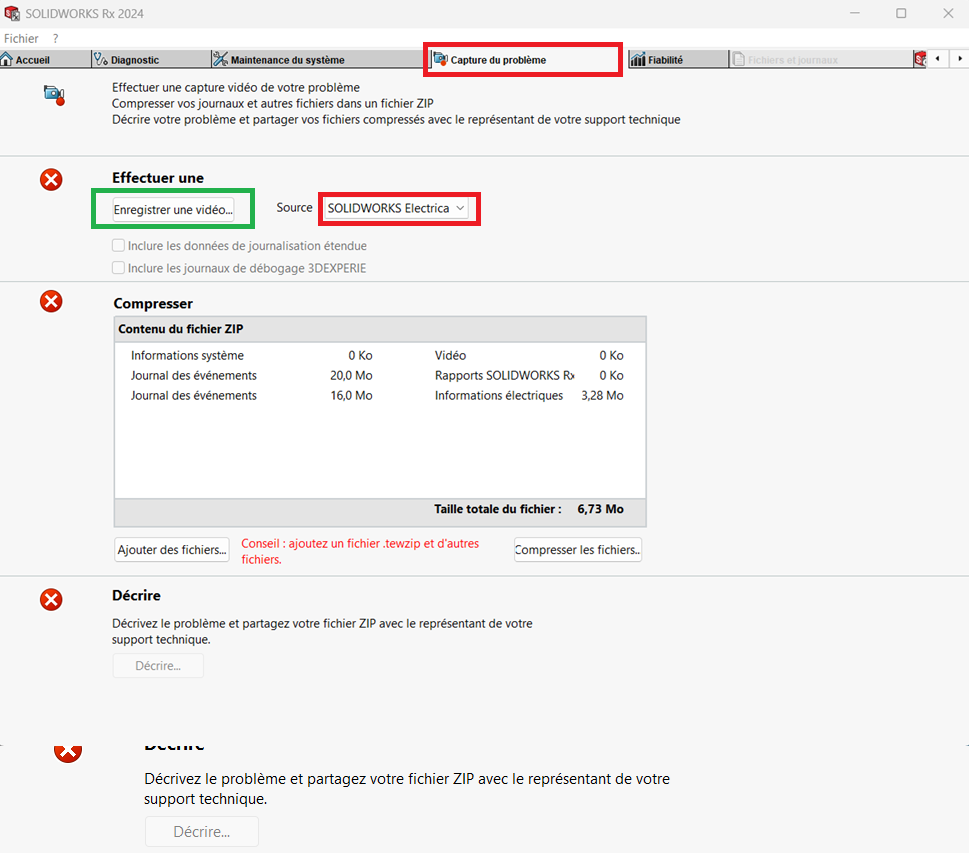This screenshot has width=969, height=853.
Task: Select the Vidéo entry in ZIP contents
Action: pyautogui.click(x=451, y=355)
